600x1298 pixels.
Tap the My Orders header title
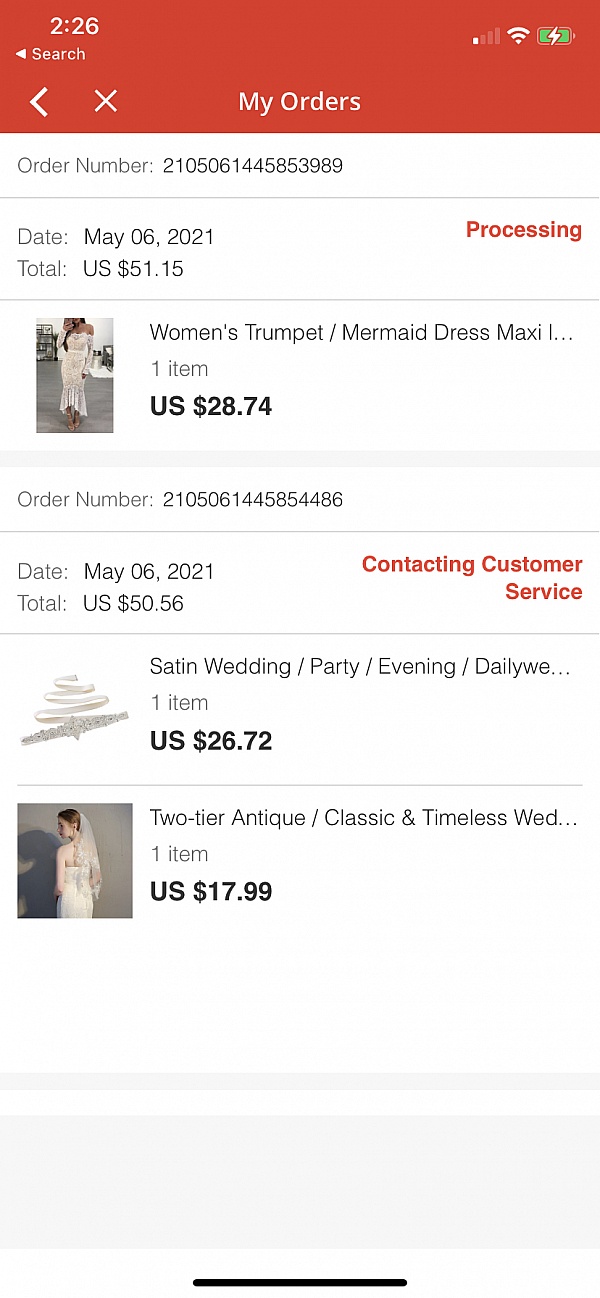click(x=299, y=102)
